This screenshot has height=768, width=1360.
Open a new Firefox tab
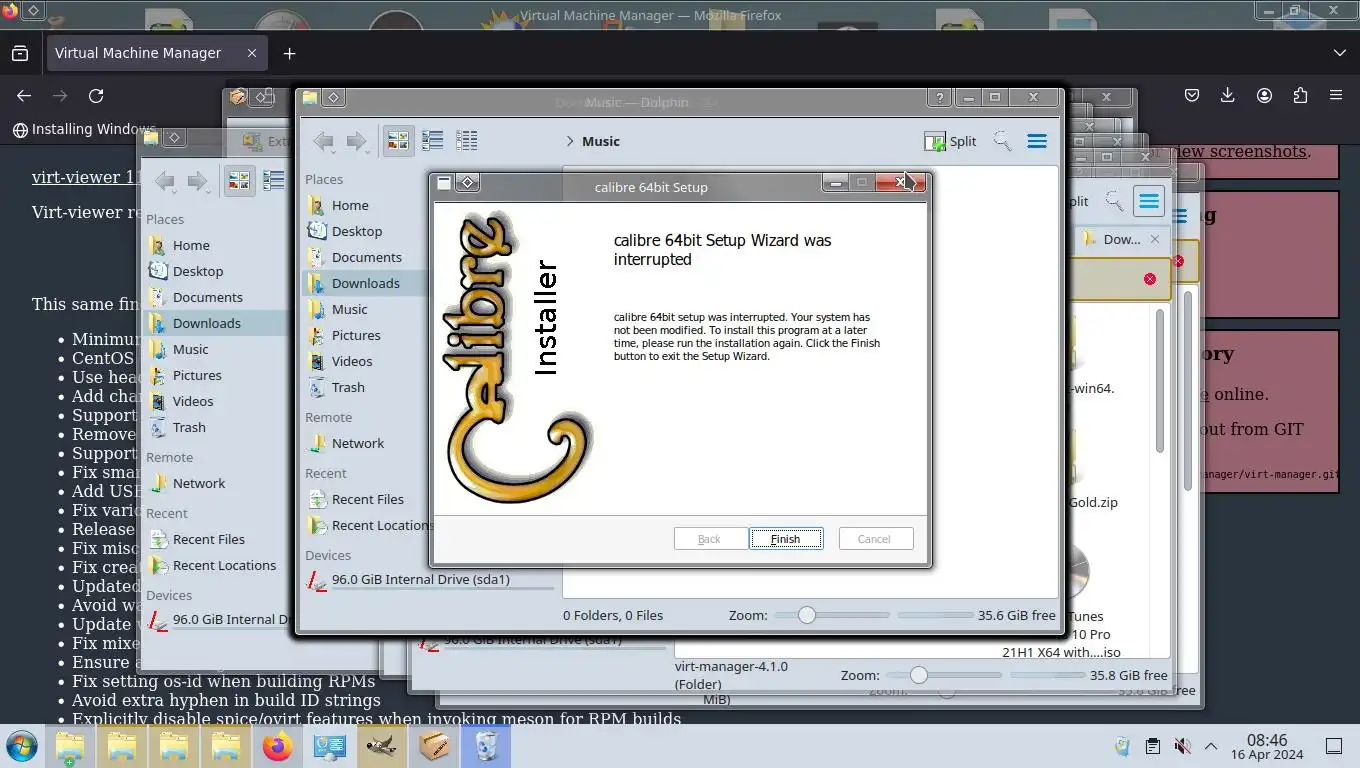[290, 53]
